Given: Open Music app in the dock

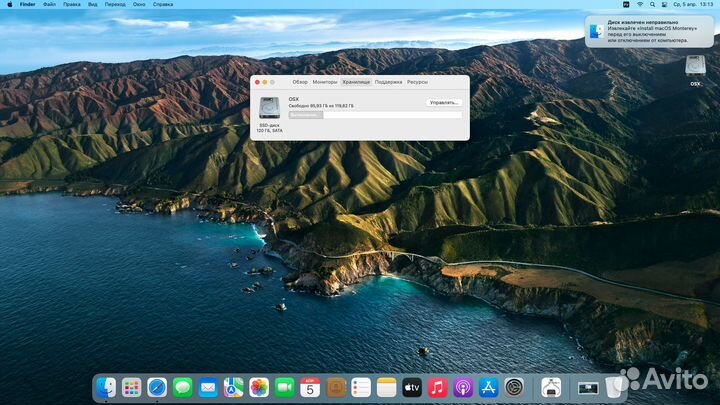Looking at the screenshot, I should 438,388.
